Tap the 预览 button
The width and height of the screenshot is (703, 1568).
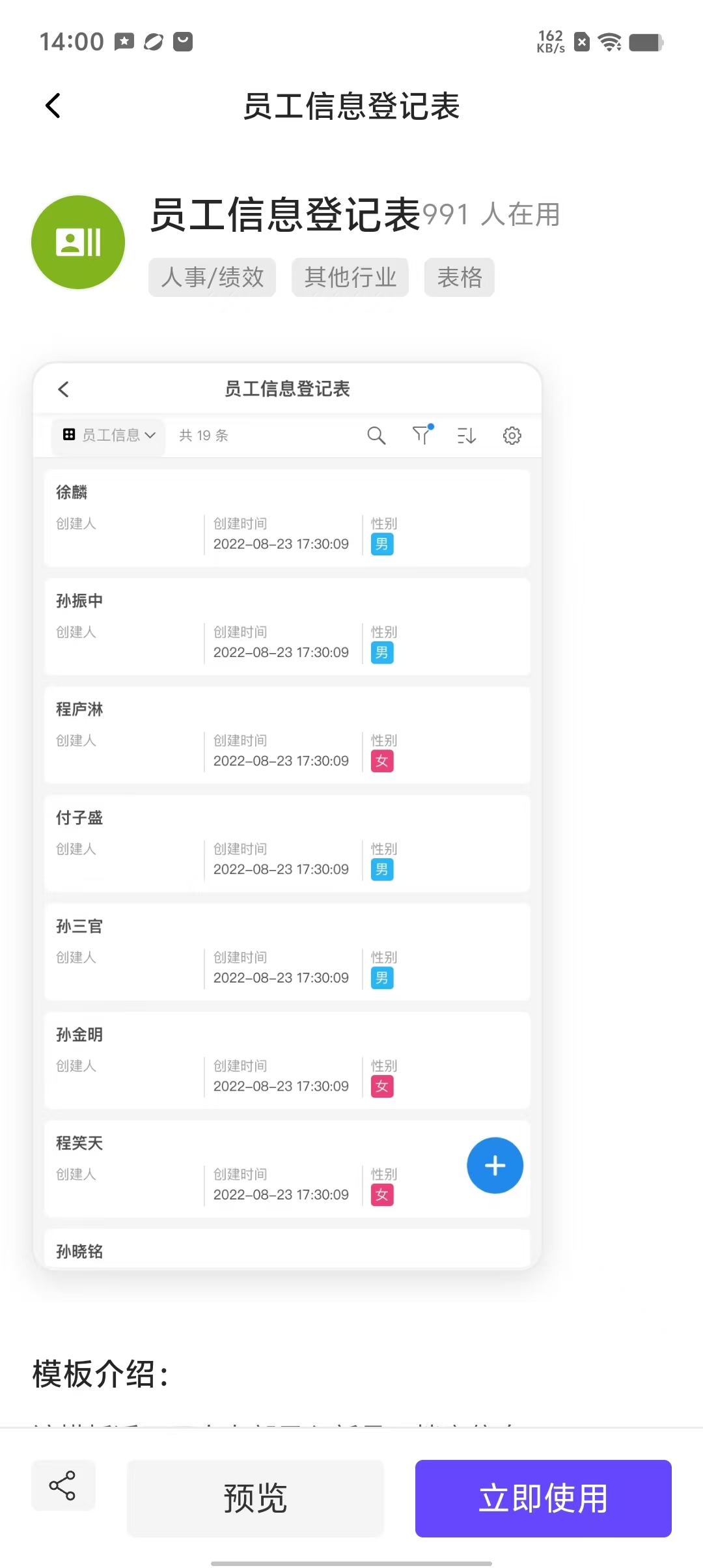[255, 1498]
